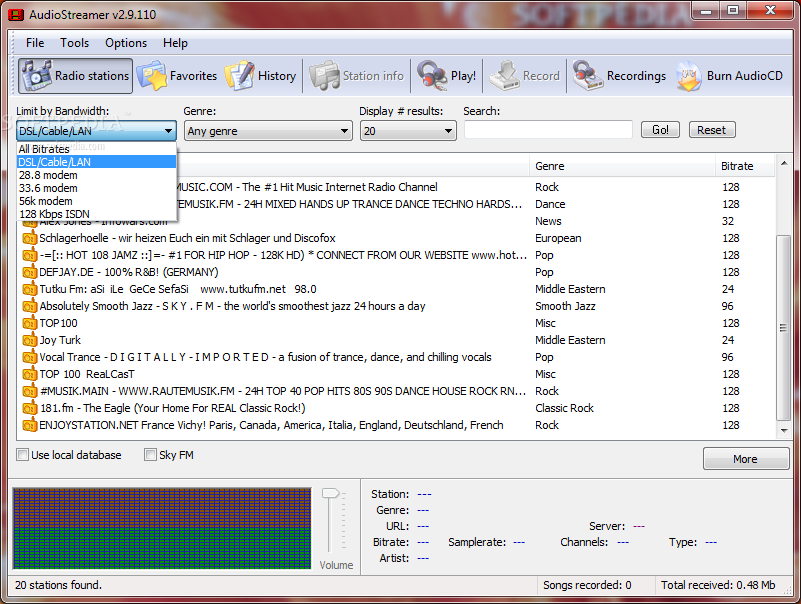Choose 56k modem bandwidth option

pyautogui.click(x=97, y=201)
